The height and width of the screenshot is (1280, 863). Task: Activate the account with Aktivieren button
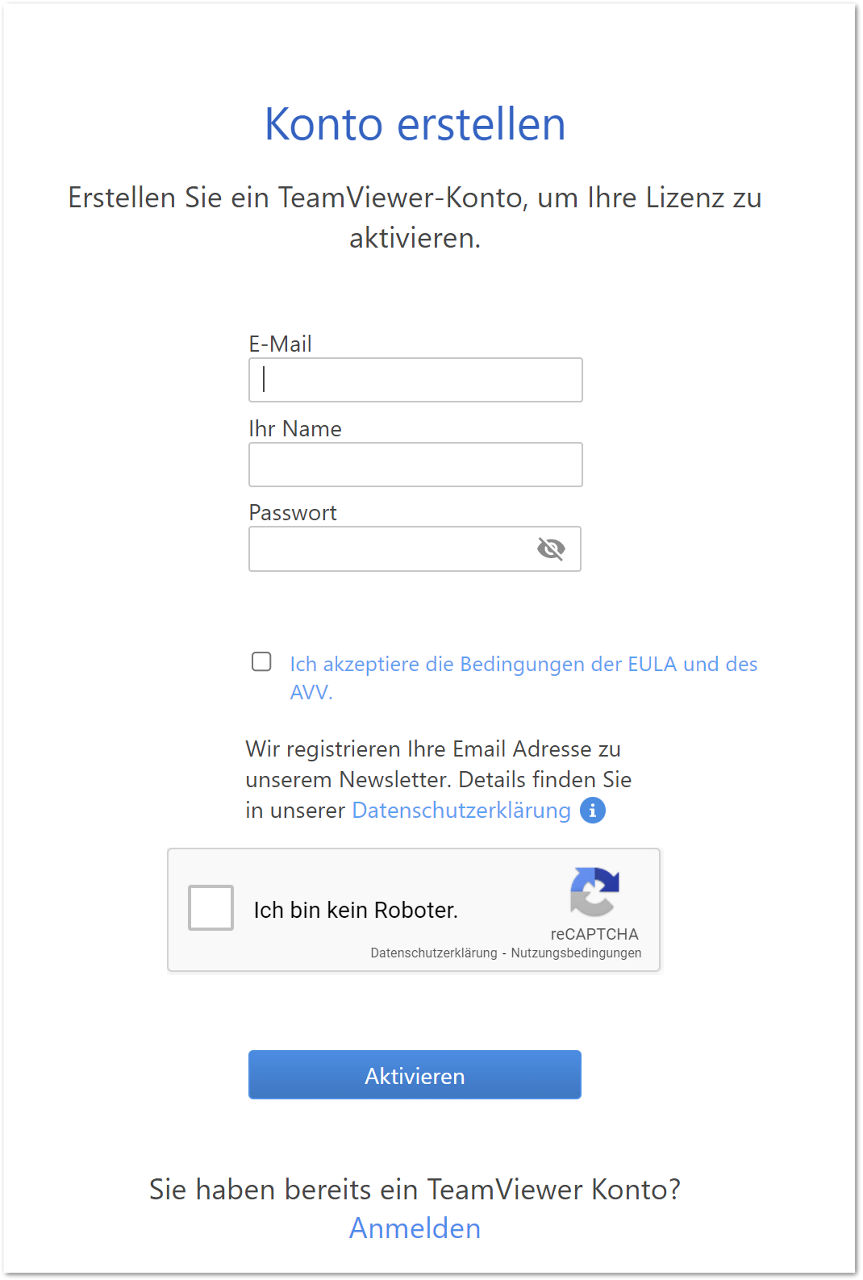415,1075
